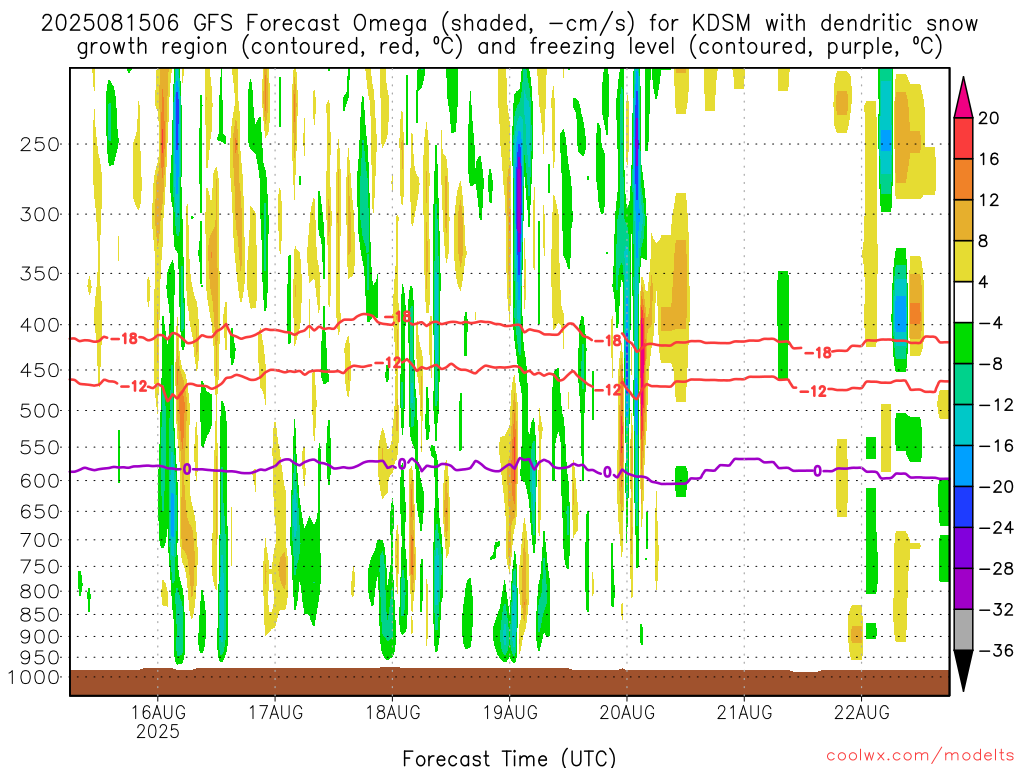
Task: Click the cyan -12 to -16 colorbar segment
Action: 963,425
